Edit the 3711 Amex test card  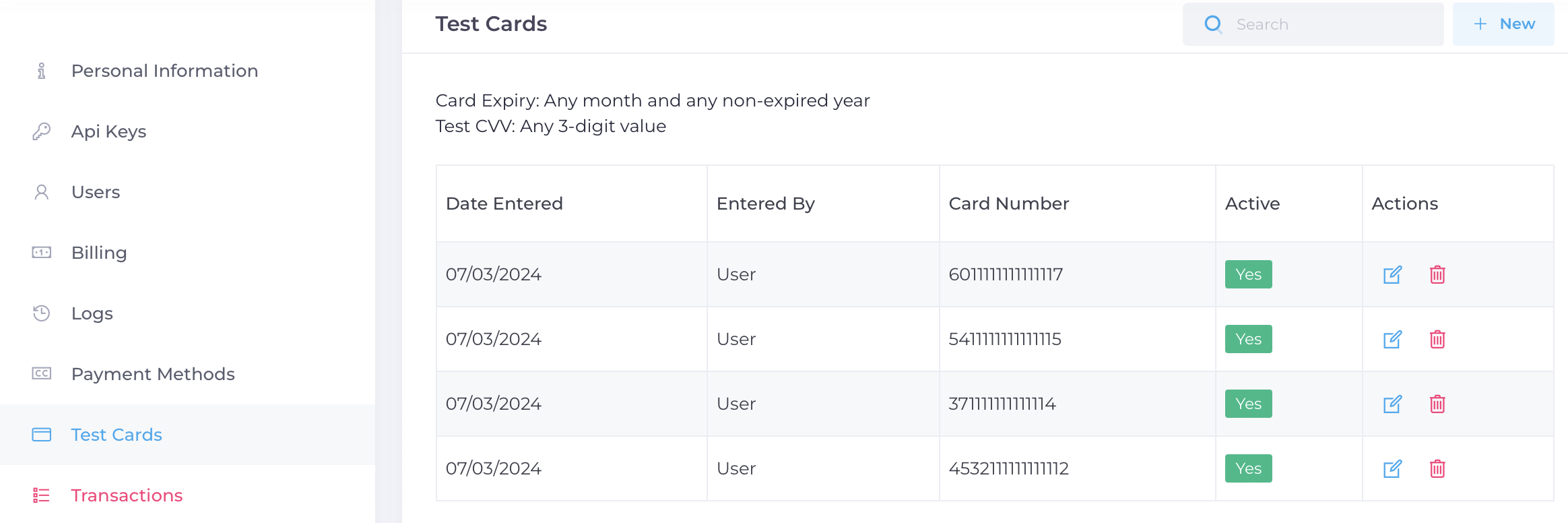pyautogui.click(x=1392, y=404)
